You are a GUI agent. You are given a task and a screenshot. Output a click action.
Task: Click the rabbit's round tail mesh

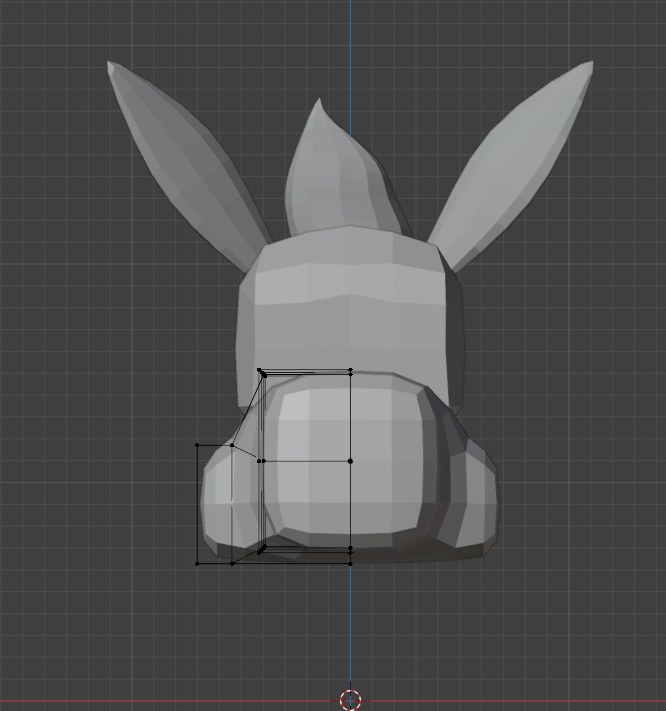[x=349, y=458]
